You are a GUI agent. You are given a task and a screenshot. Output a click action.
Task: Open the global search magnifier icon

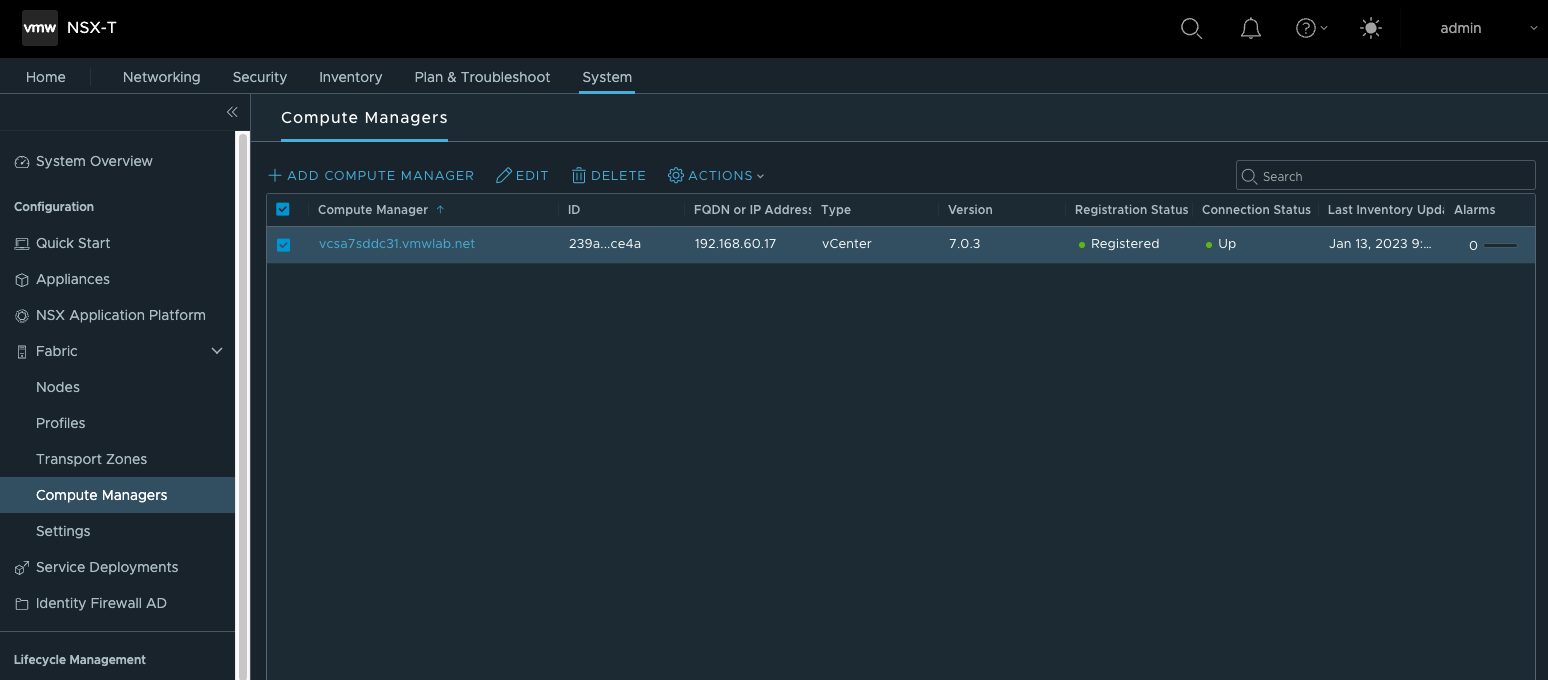1191,28
